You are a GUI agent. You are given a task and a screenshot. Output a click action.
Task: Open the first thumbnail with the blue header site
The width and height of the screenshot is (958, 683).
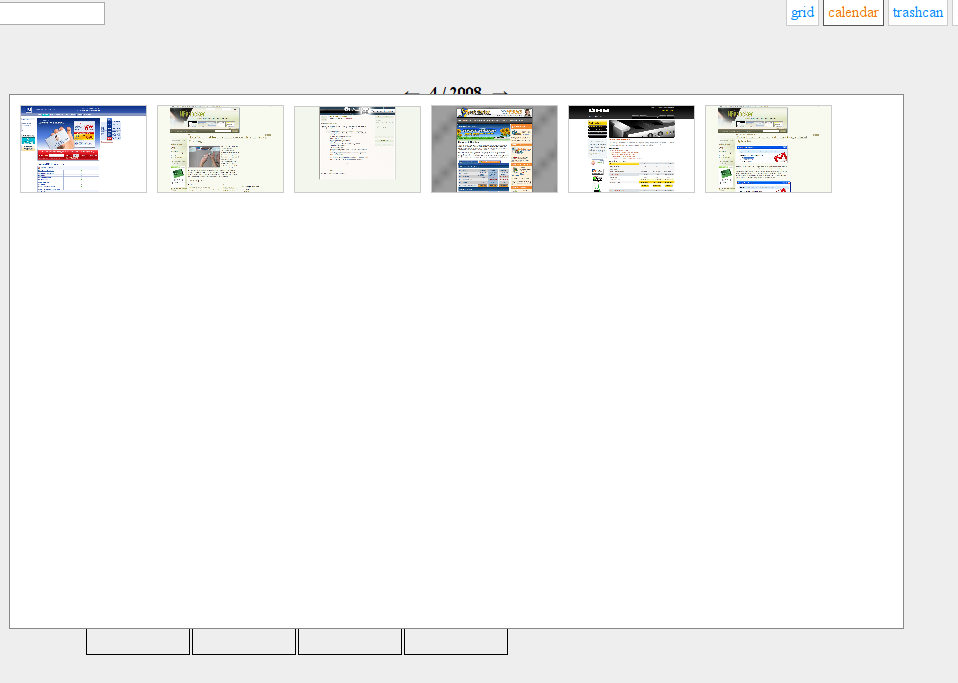[83, 149]
